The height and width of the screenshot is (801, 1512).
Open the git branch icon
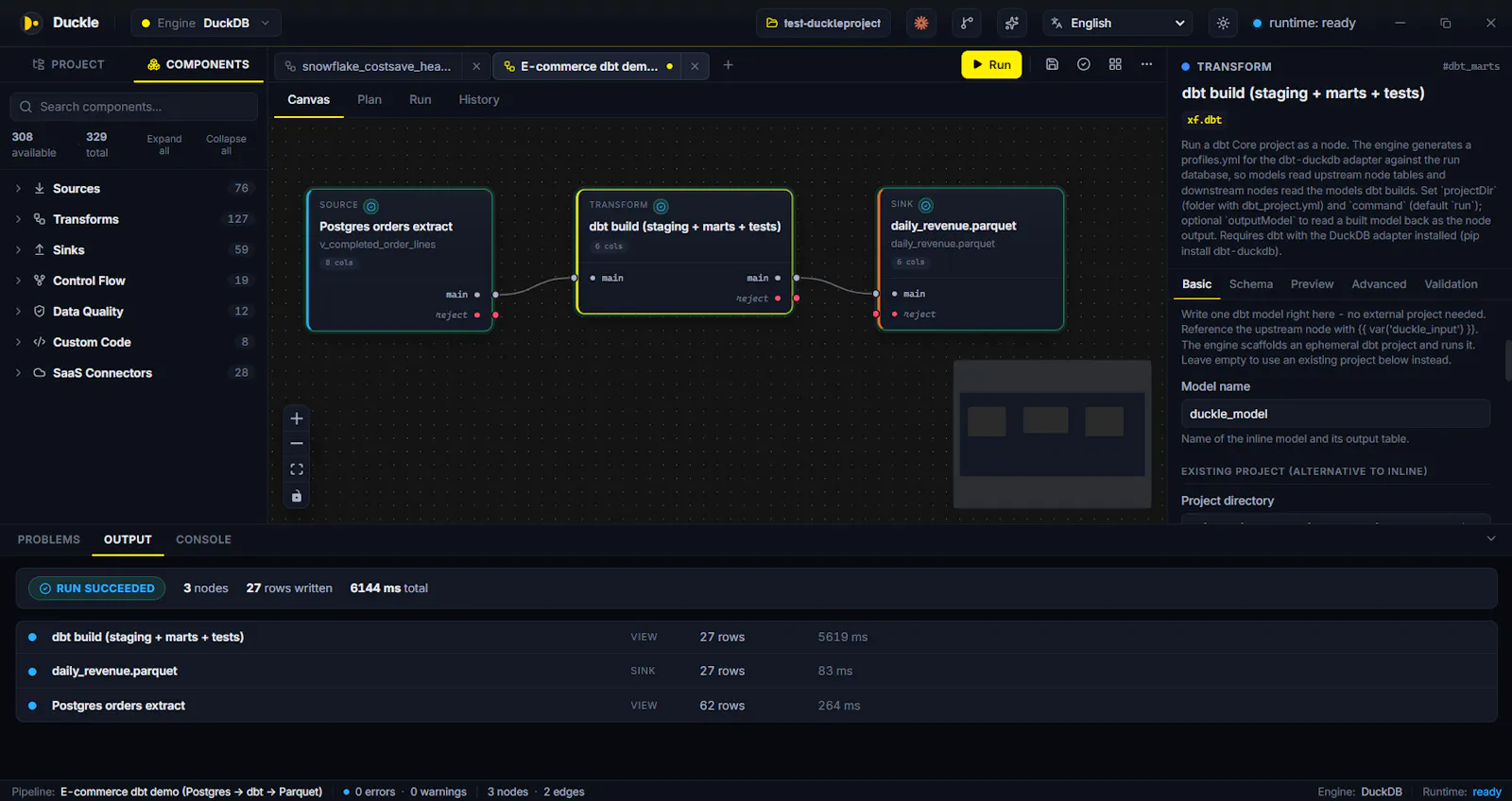[967, 23]
